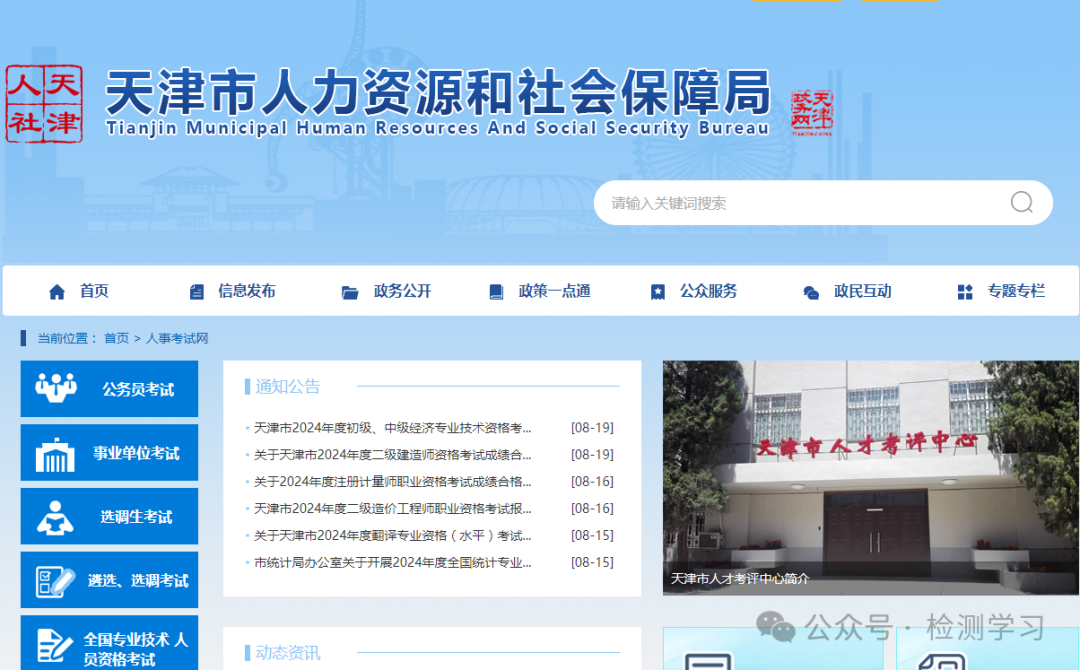Screen dimensions: 1080x670
Task: Click the 二级建造师考试成绩 announcement link
Action: tap(393, 454)
